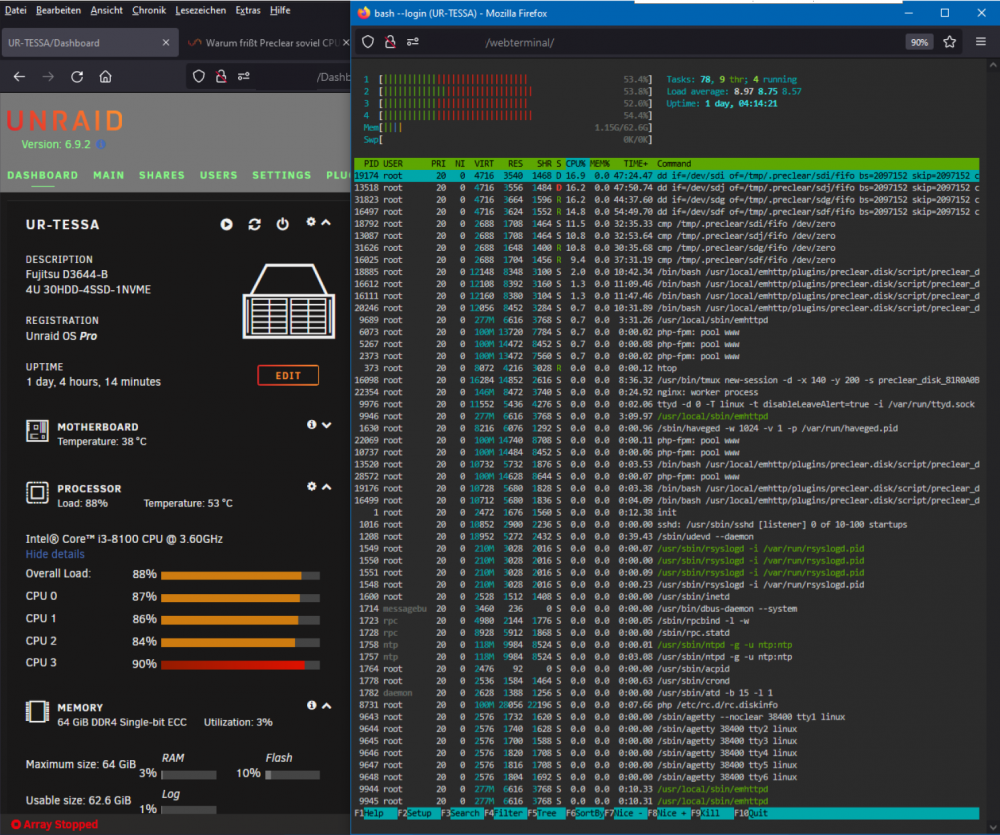This screenshot has width=1000, height=835.
Task: Click shield icon in webterminal window
Action: coord(368,42)
